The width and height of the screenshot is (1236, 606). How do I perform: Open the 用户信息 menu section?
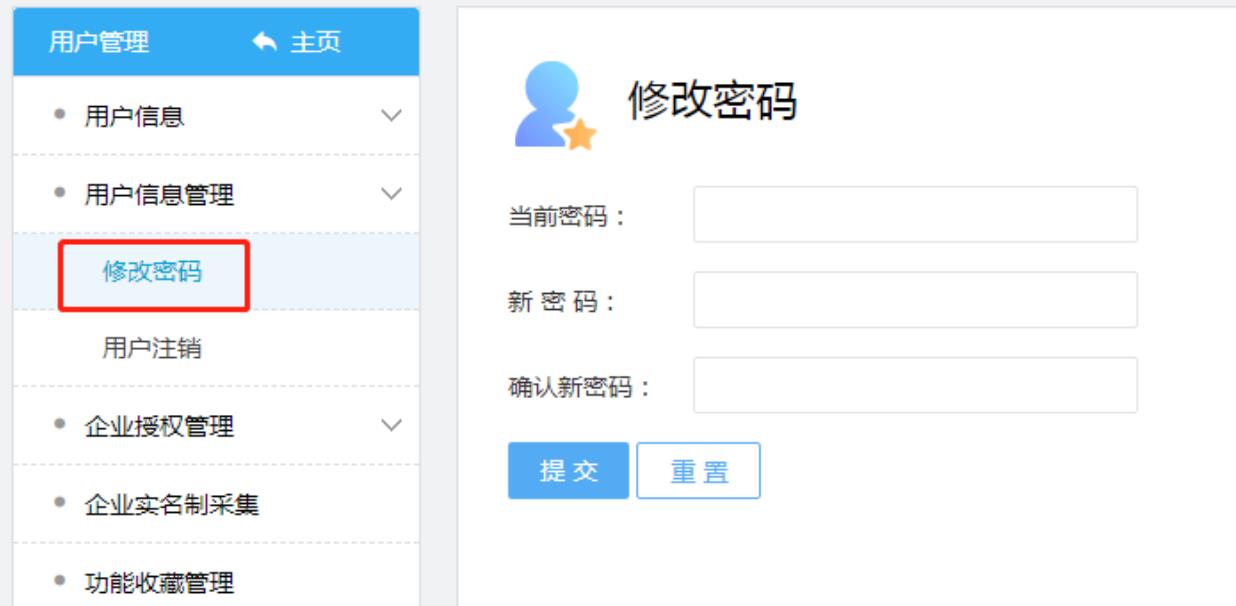click(x=134, y=117)
